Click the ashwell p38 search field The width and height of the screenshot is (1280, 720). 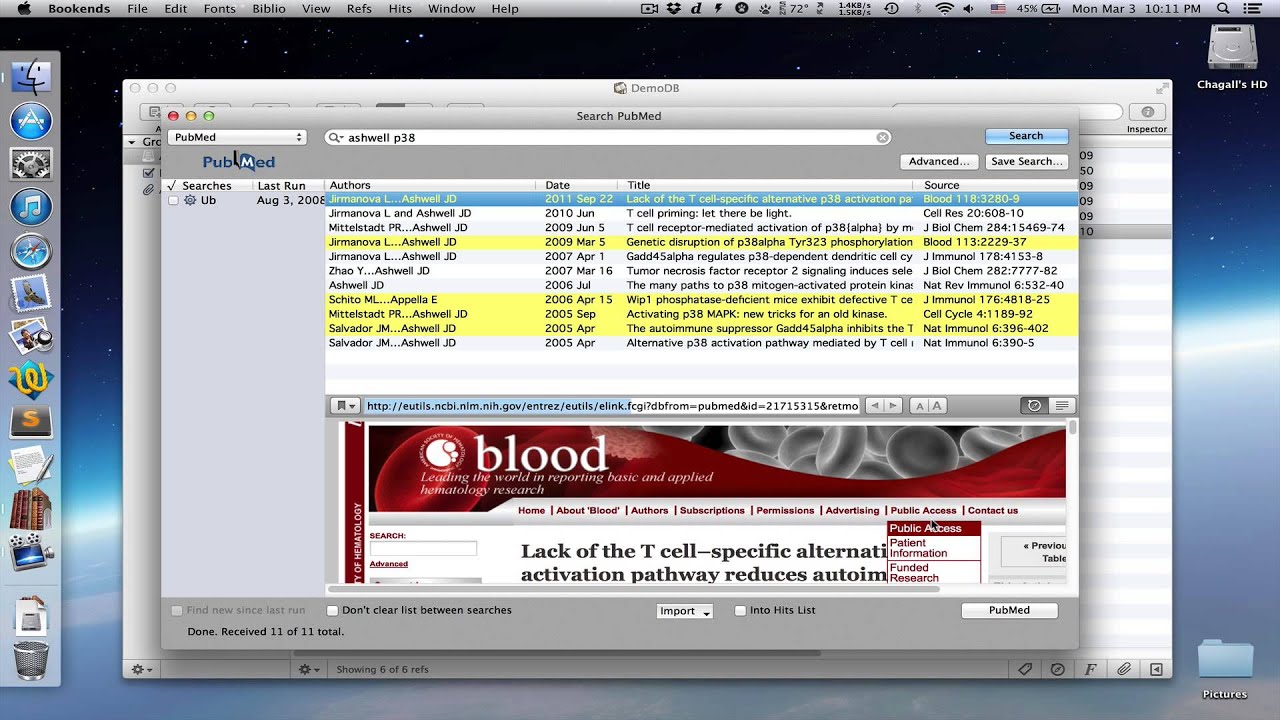tap(608, 138)
